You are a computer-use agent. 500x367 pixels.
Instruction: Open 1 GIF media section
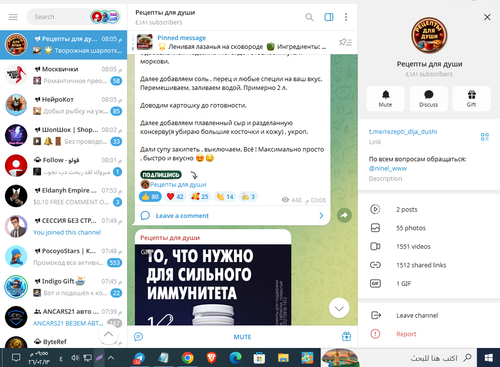(x=429, y=283)
